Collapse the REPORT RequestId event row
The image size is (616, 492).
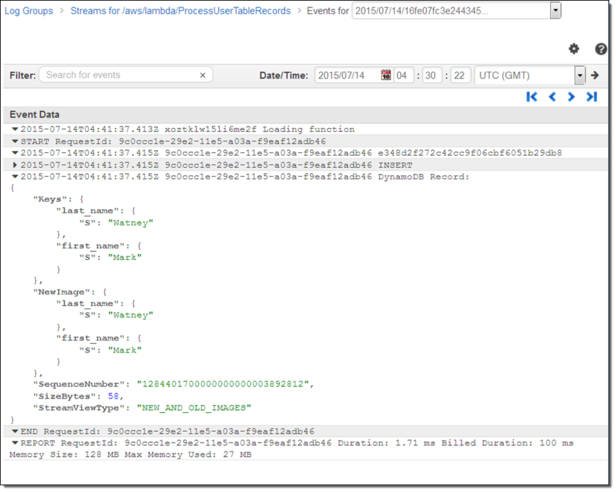15,443
